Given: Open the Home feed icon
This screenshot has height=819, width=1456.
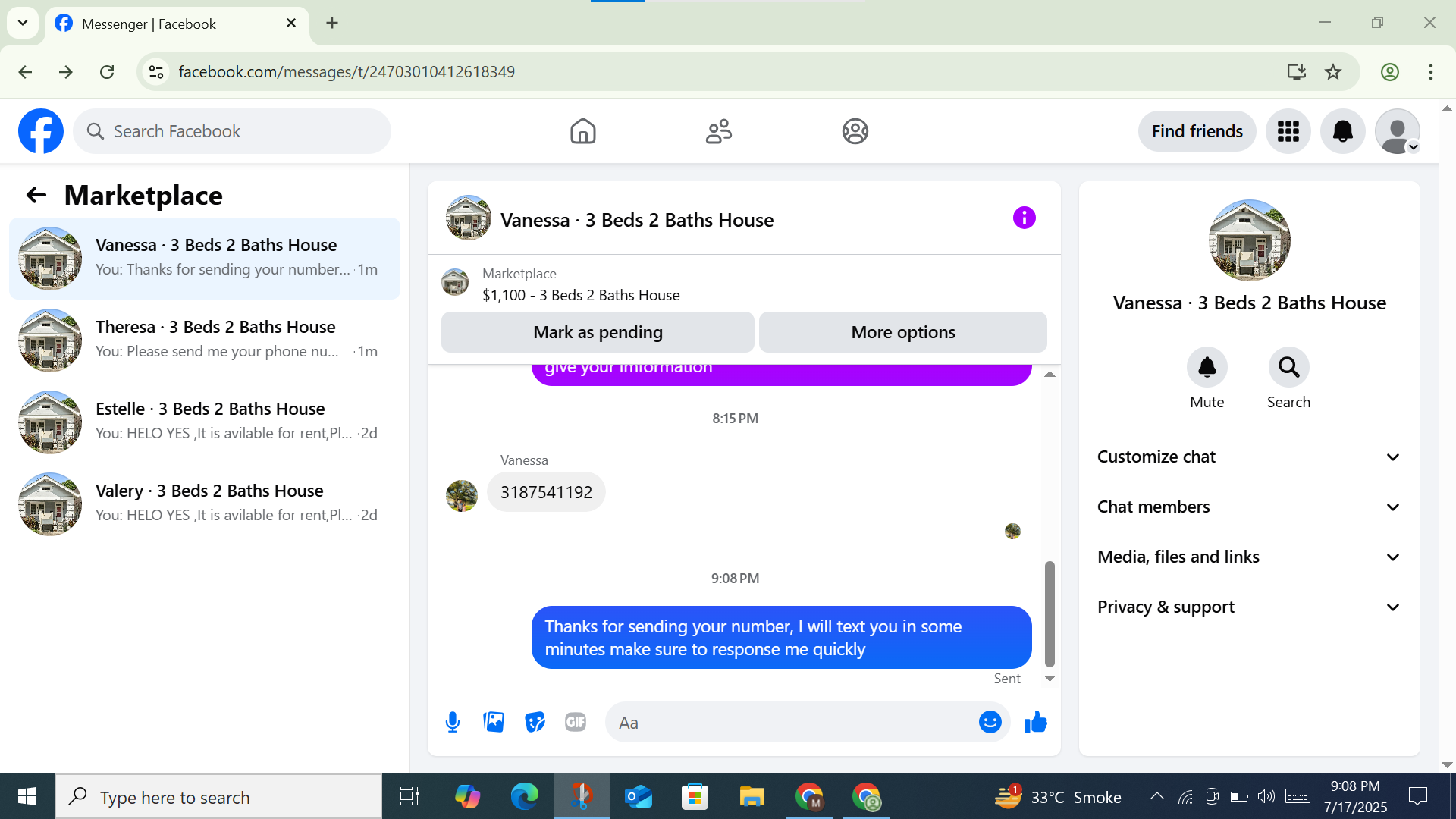Looking at the screenshot, I should (582, 131).
